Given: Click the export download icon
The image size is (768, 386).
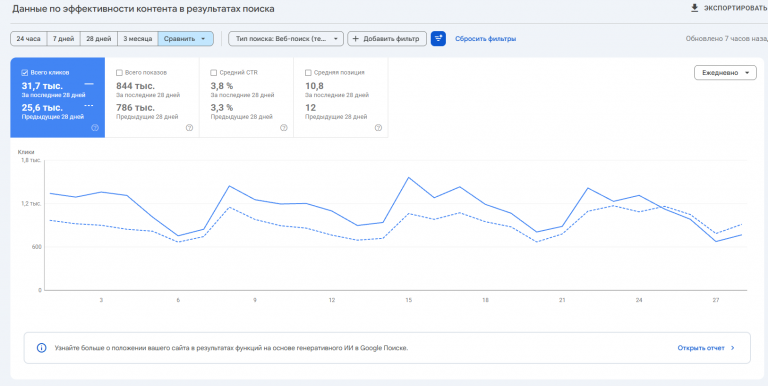Looking at the screenshot, I should (x=694, y=8).
